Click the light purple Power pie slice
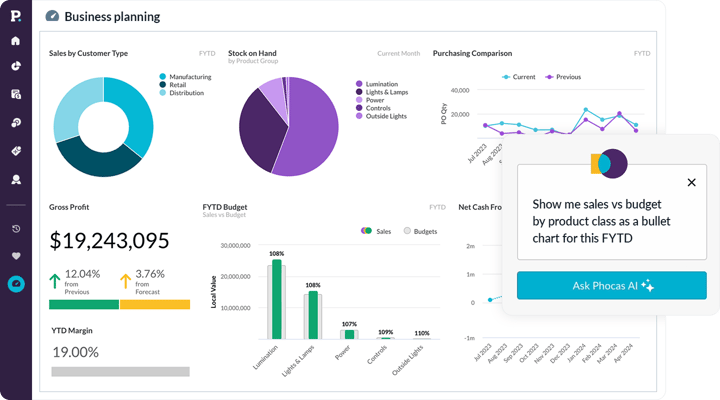720x400 pixels. [x=275, y=92]
